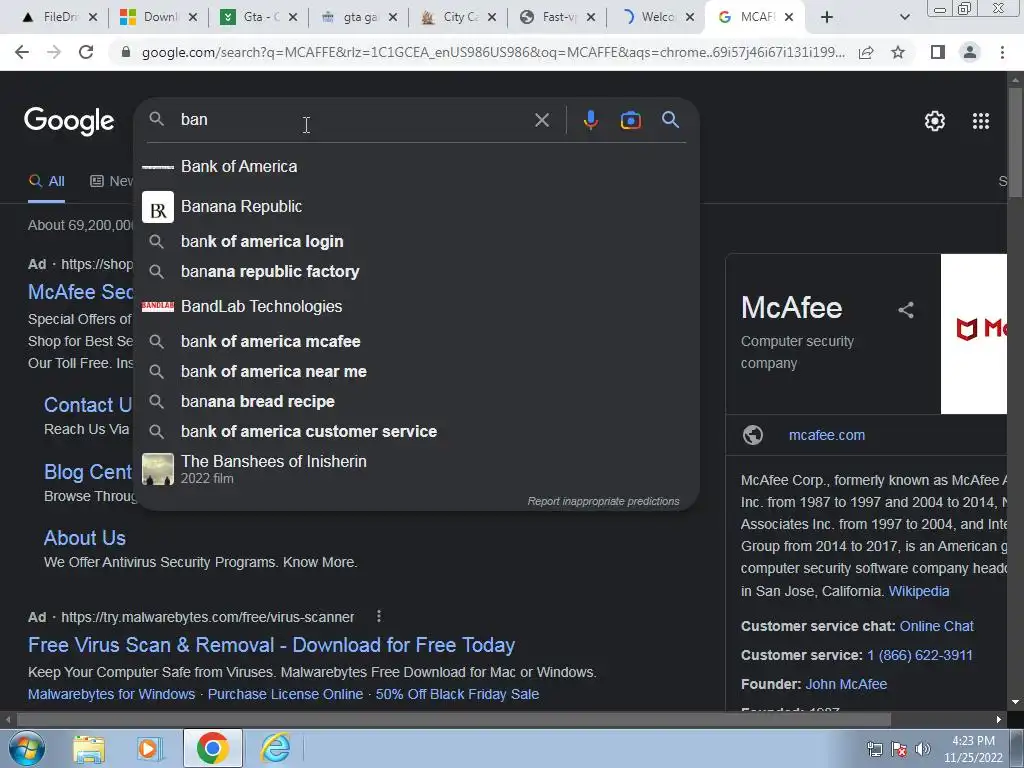Start voice search with microphone icon
Screen dimensions: 1024x768
click(x=590, y=120)
